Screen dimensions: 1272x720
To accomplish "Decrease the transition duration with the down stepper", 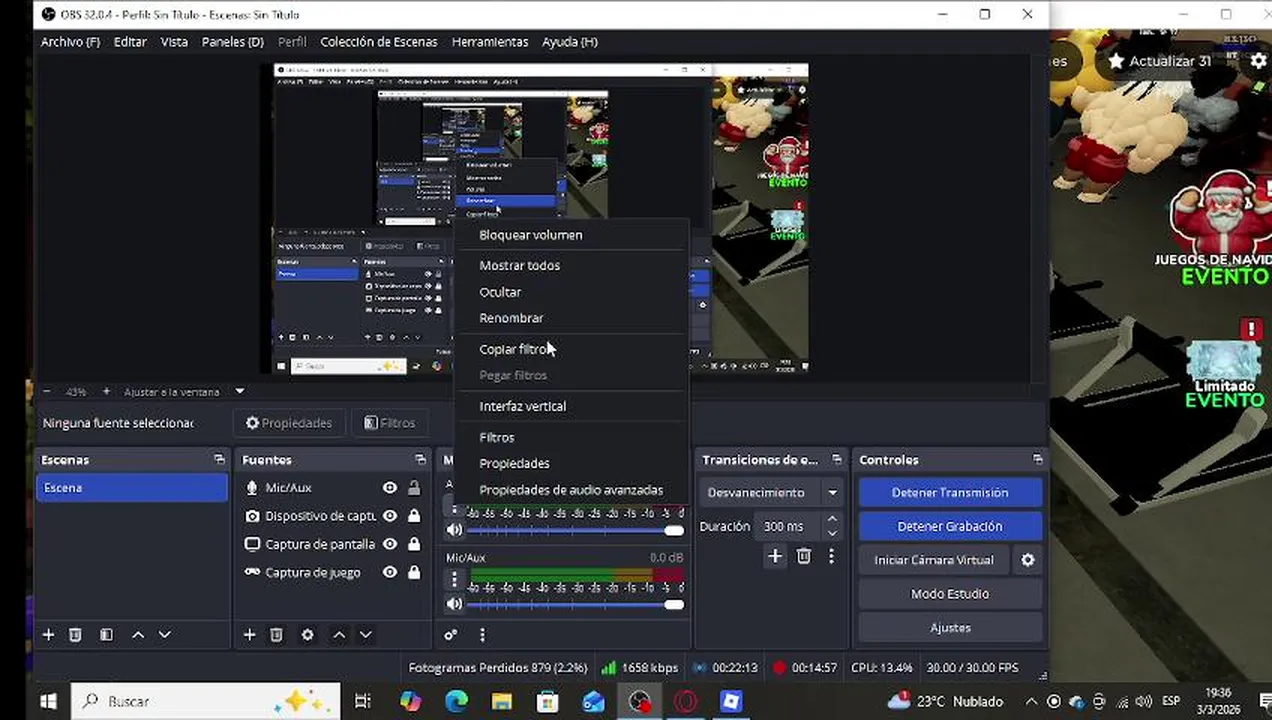I will click(x=832, y=533).
